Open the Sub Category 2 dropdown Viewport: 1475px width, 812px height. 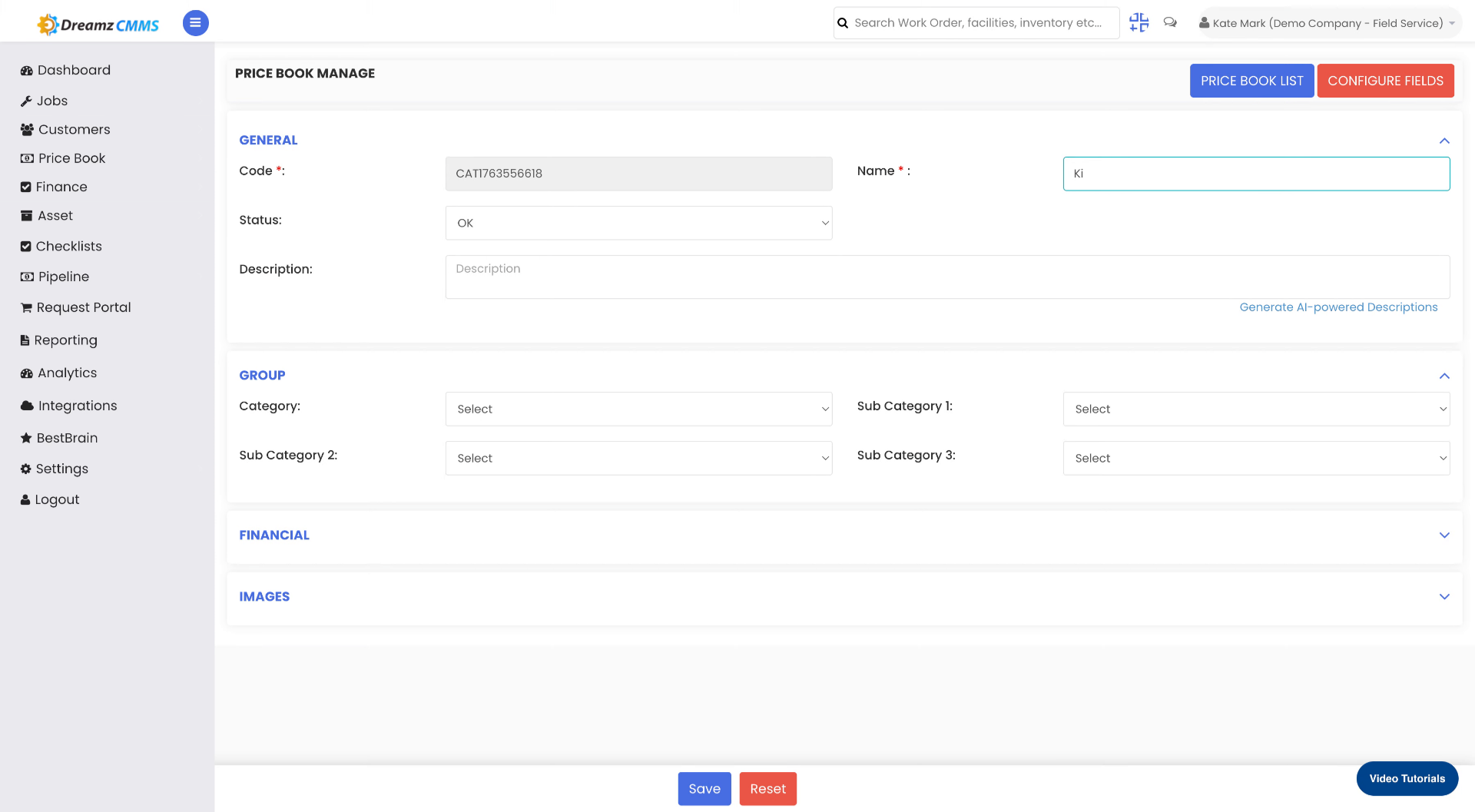(x=638, y=458)
